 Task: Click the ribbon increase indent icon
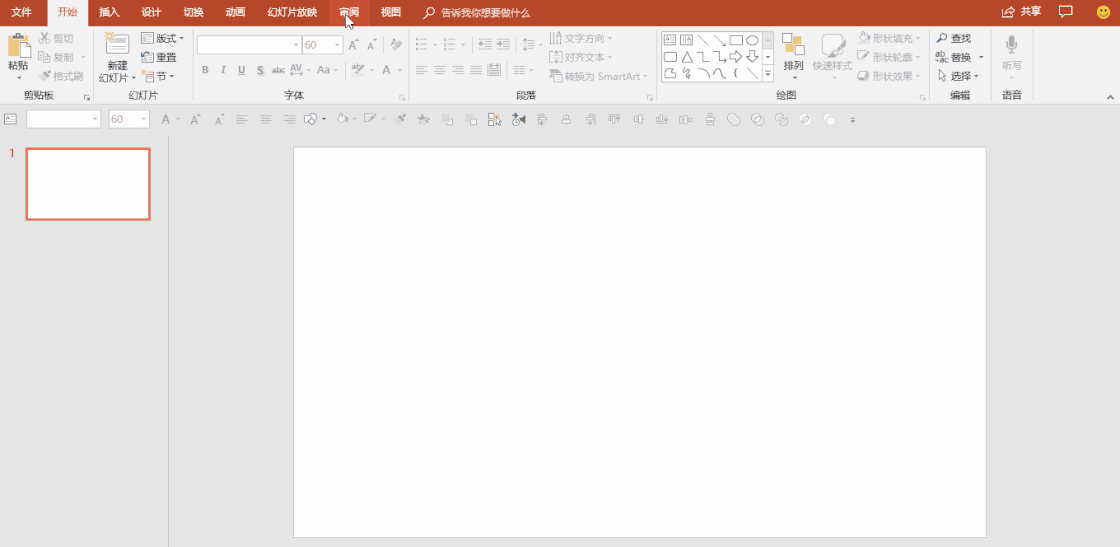tap(504, 44)
